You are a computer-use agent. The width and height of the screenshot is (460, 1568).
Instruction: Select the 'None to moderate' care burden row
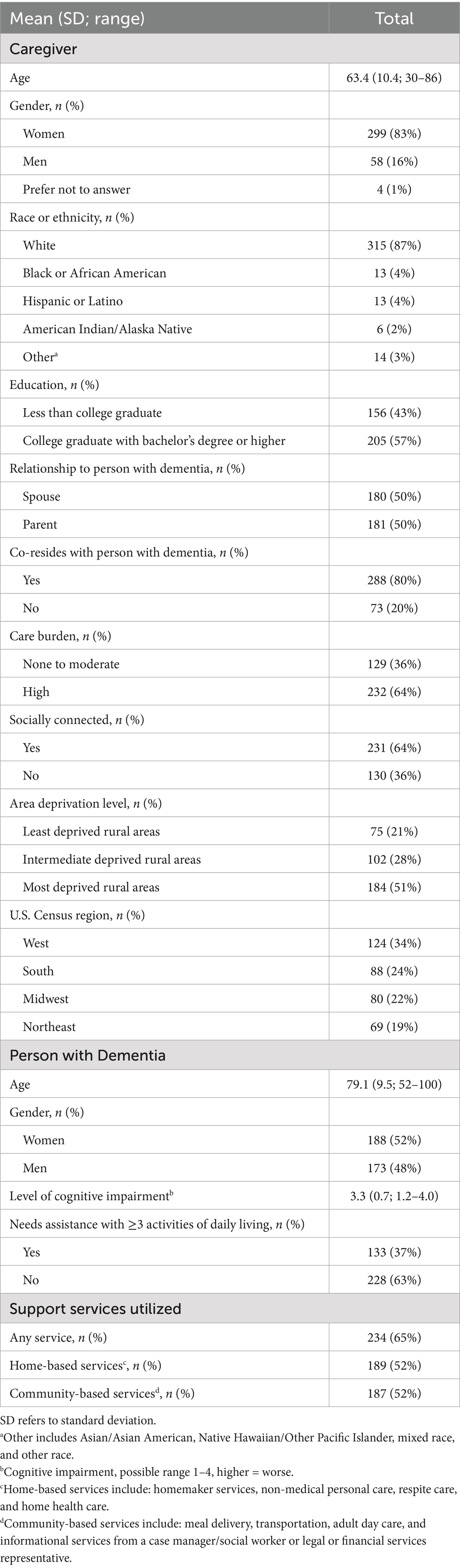pos(71,664)
